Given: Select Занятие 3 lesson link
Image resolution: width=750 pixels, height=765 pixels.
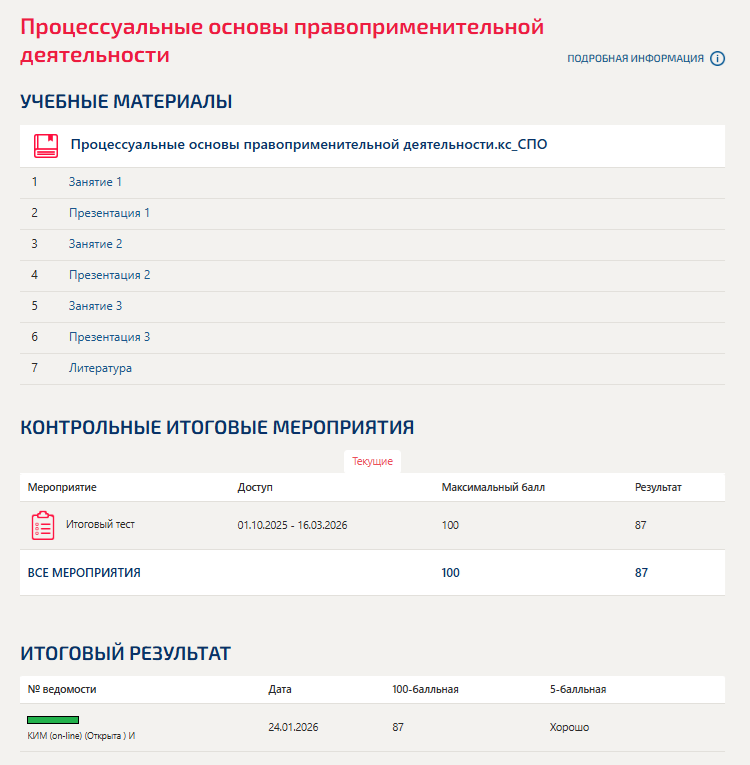Looking at the screenshot, I should point(95,306).
